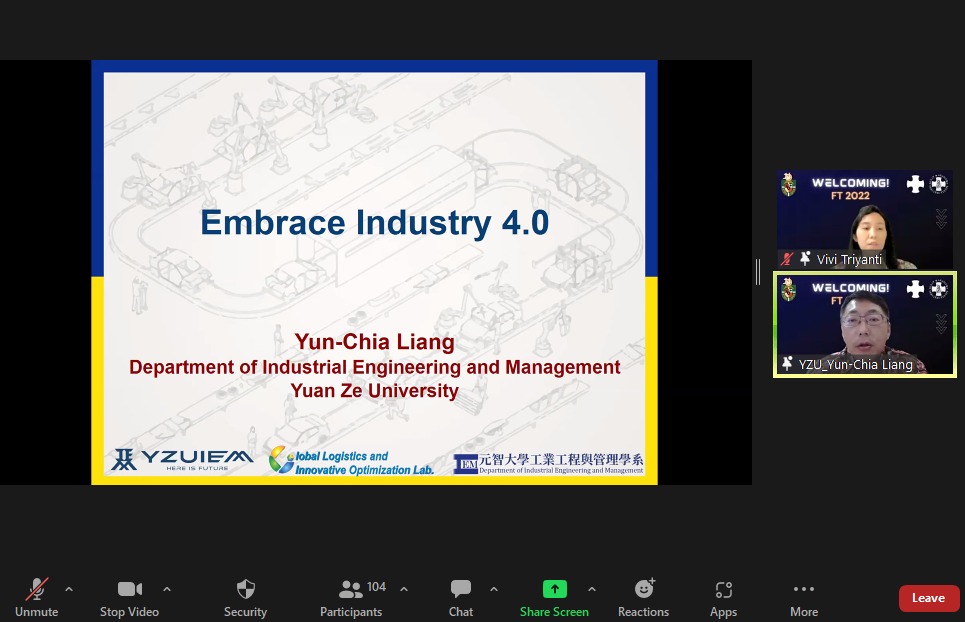The image size is (965, 622).
Task: Open the Participants panel showing 104
Action: pyautogui.click(x=351, y=598)
